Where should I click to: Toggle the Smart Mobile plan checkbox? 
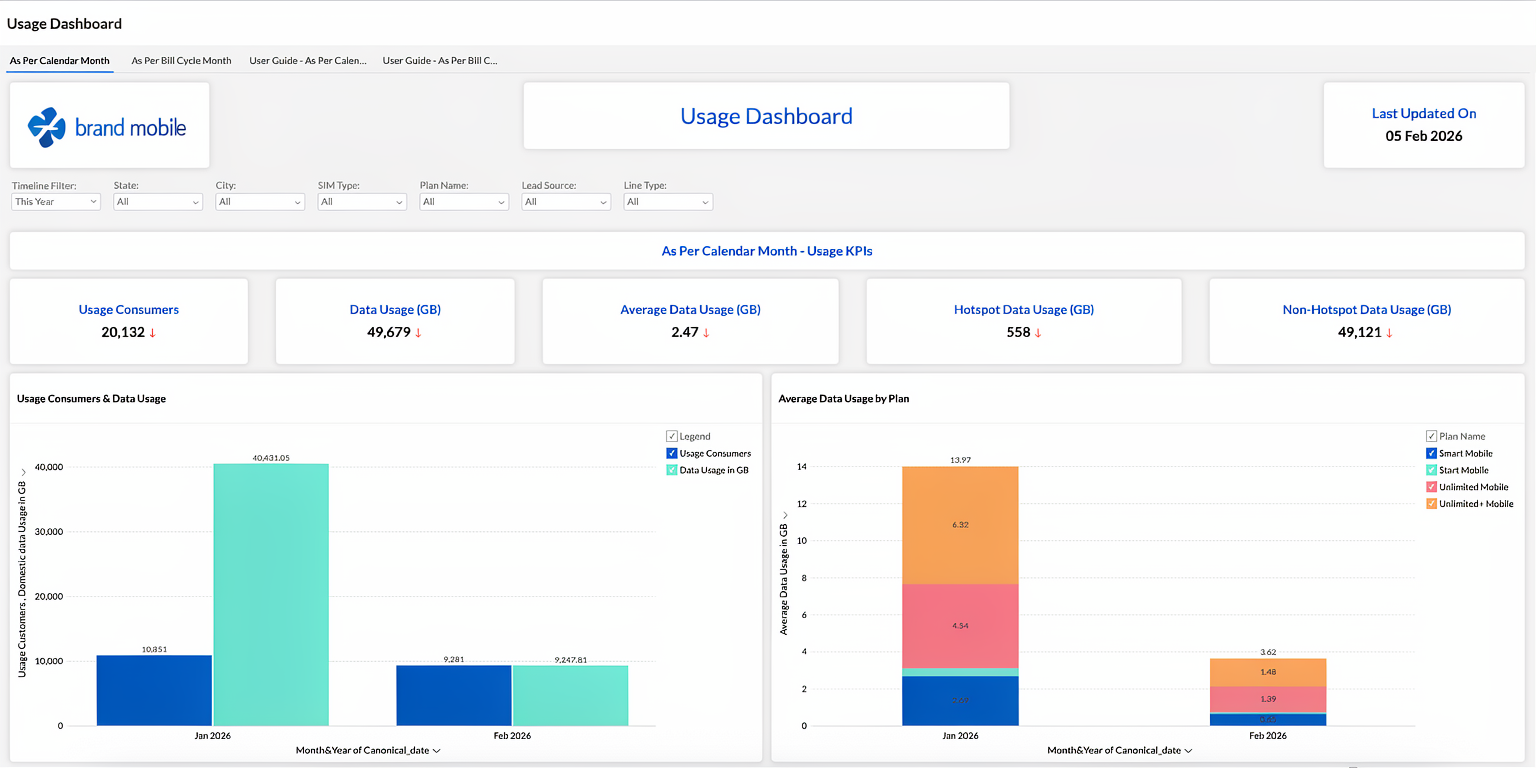click(1432, 453)
